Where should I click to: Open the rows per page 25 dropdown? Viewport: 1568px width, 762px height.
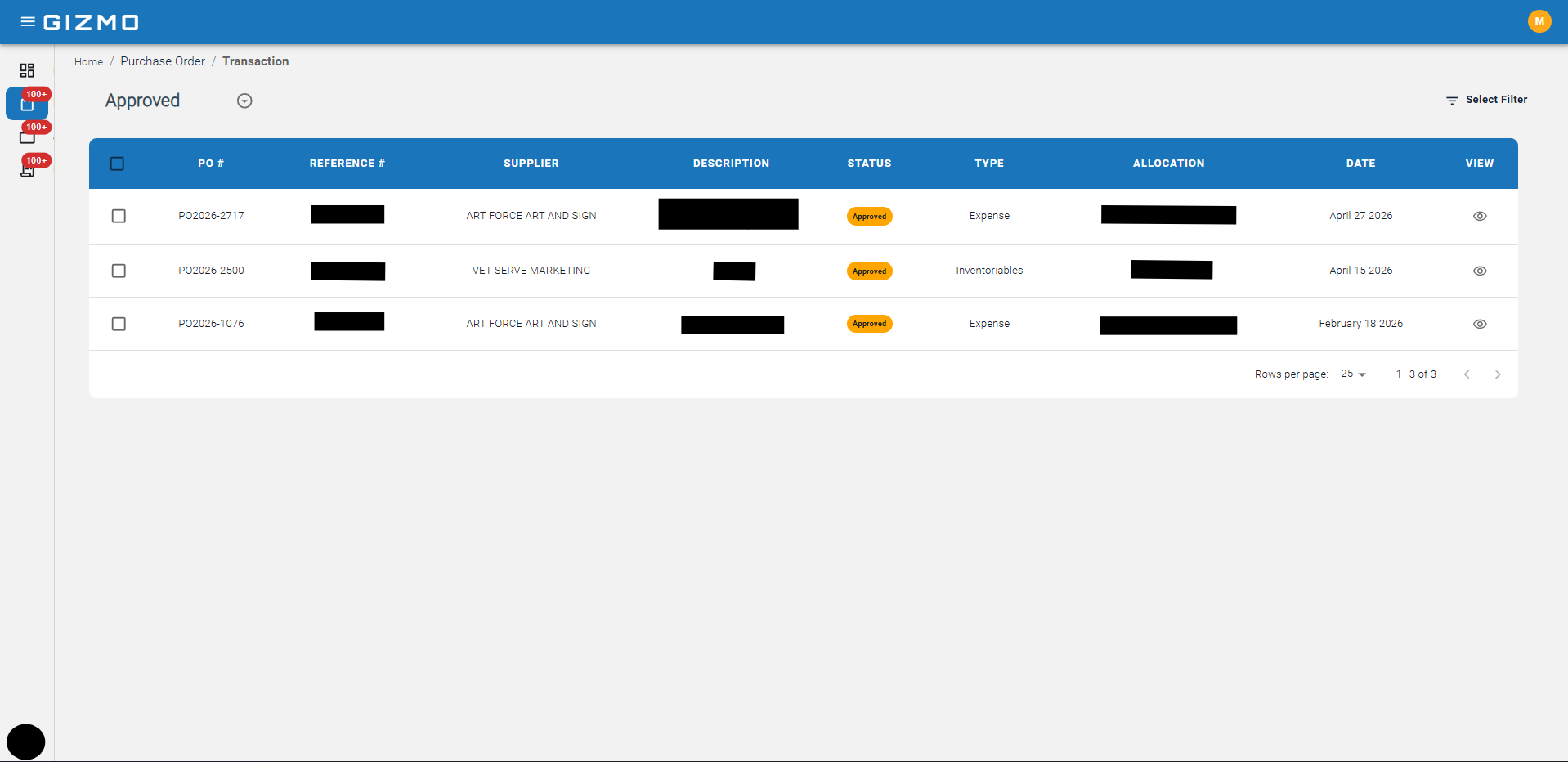click(x=1353, y=374)
